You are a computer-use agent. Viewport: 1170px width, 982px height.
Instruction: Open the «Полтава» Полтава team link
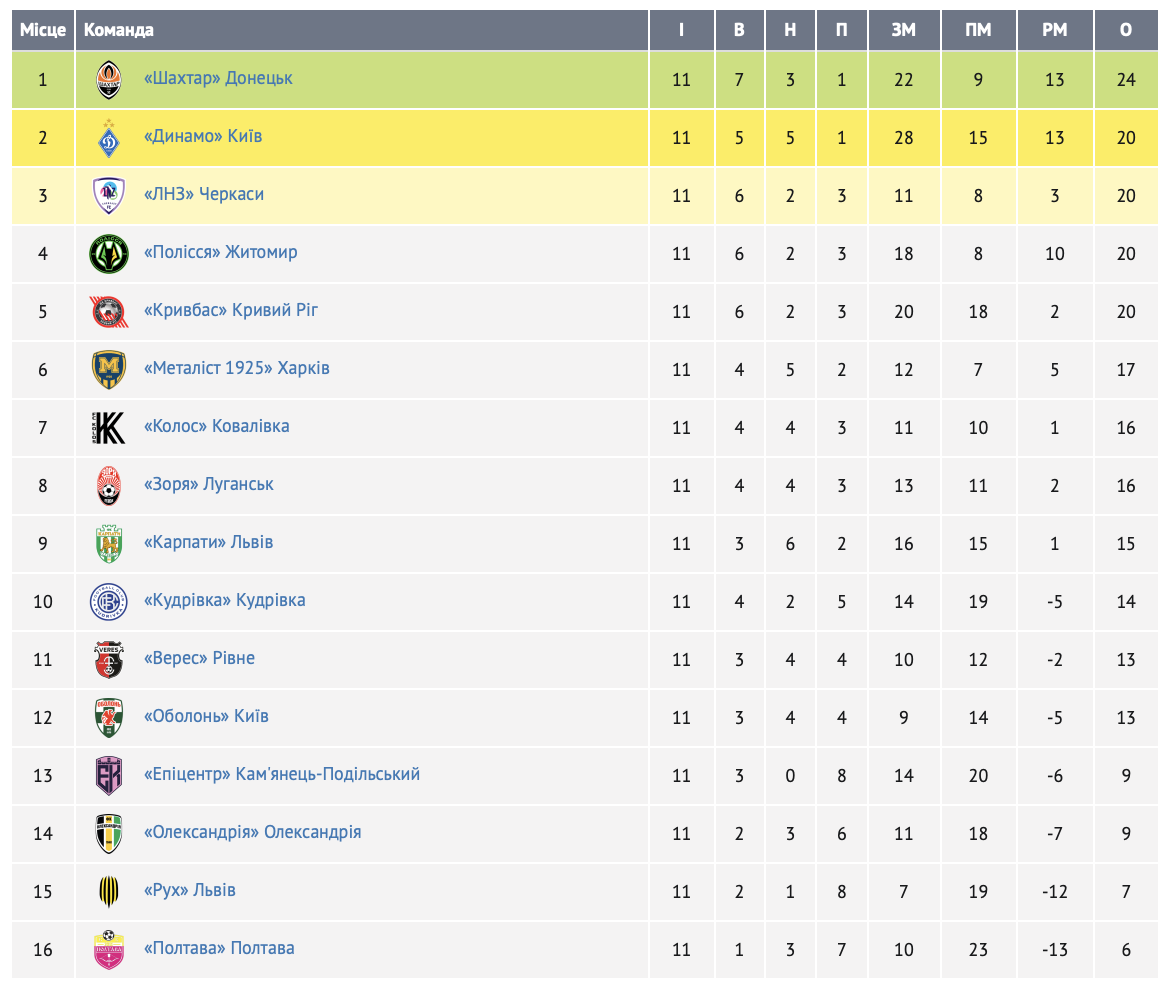coord(219,948)
